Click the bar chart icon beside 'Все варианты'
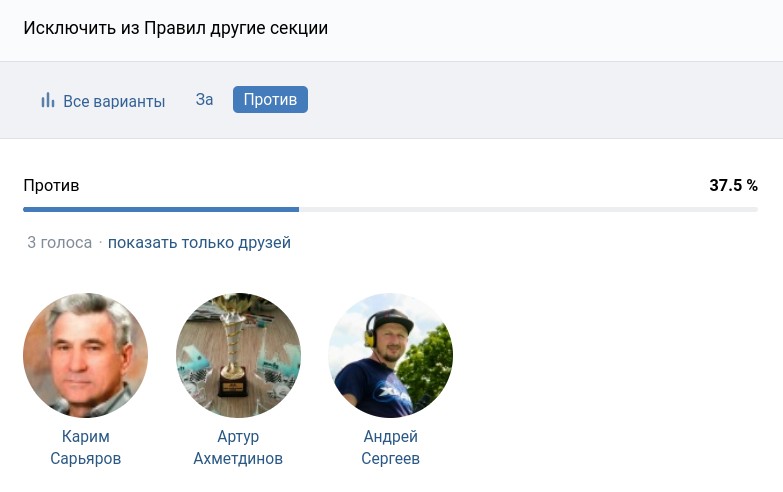Viewport: 783px width, 492px height. tap(48, 100)
